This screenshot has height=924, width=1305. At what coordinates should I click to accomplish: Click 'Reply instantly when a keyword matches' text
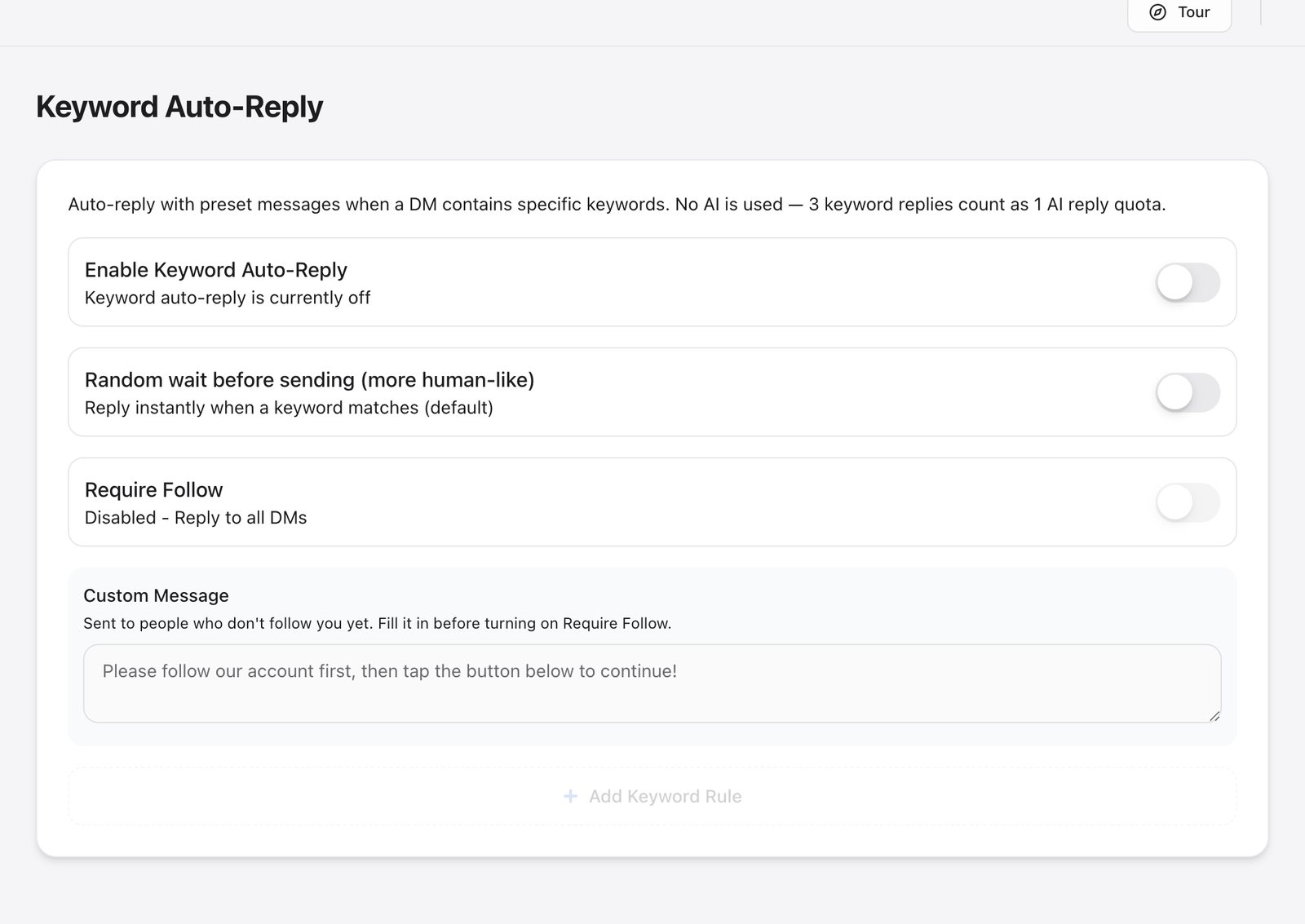click(289, 408)
